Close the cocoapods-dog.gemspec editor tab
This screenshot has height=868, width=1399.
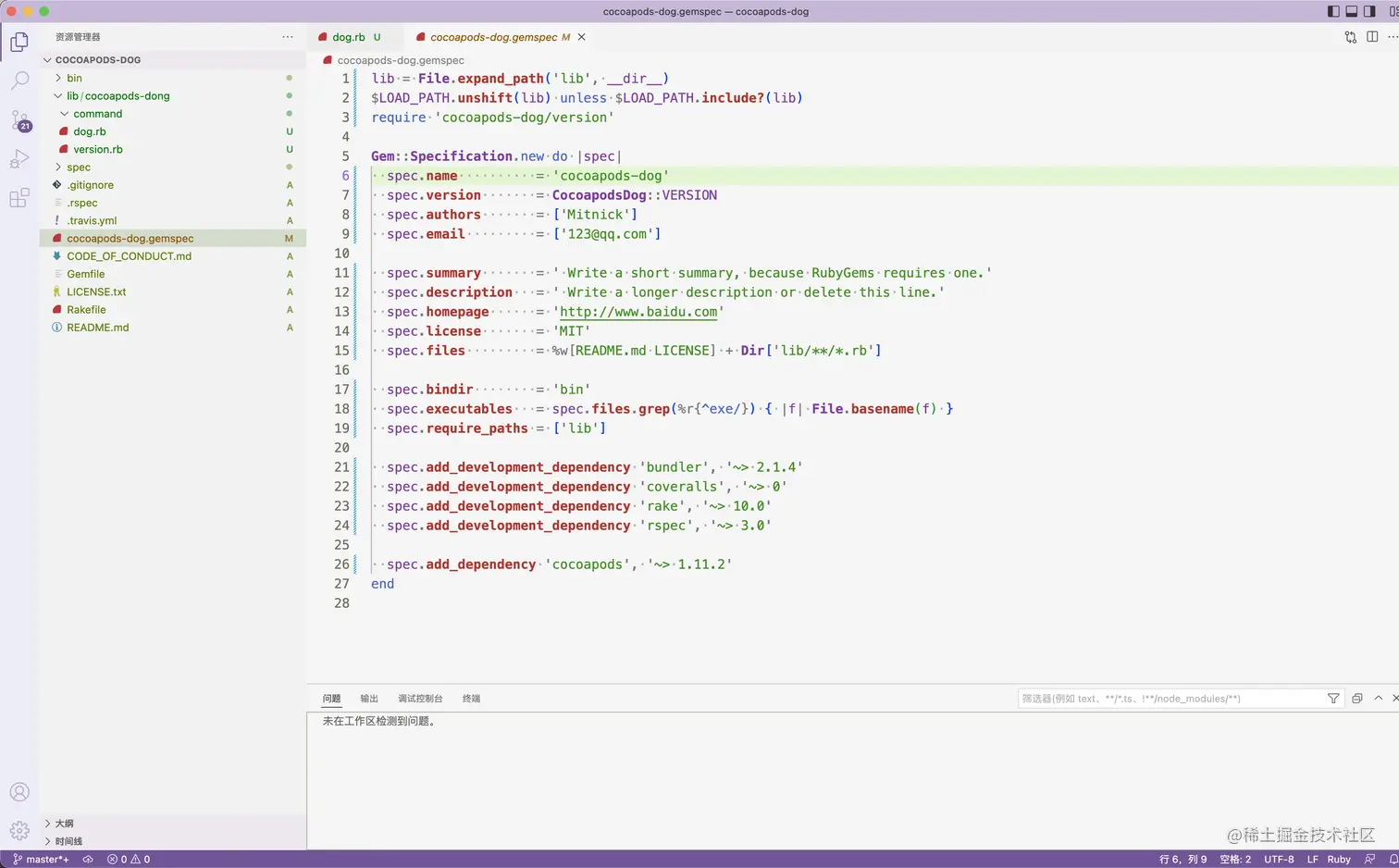tap(582, 37)
